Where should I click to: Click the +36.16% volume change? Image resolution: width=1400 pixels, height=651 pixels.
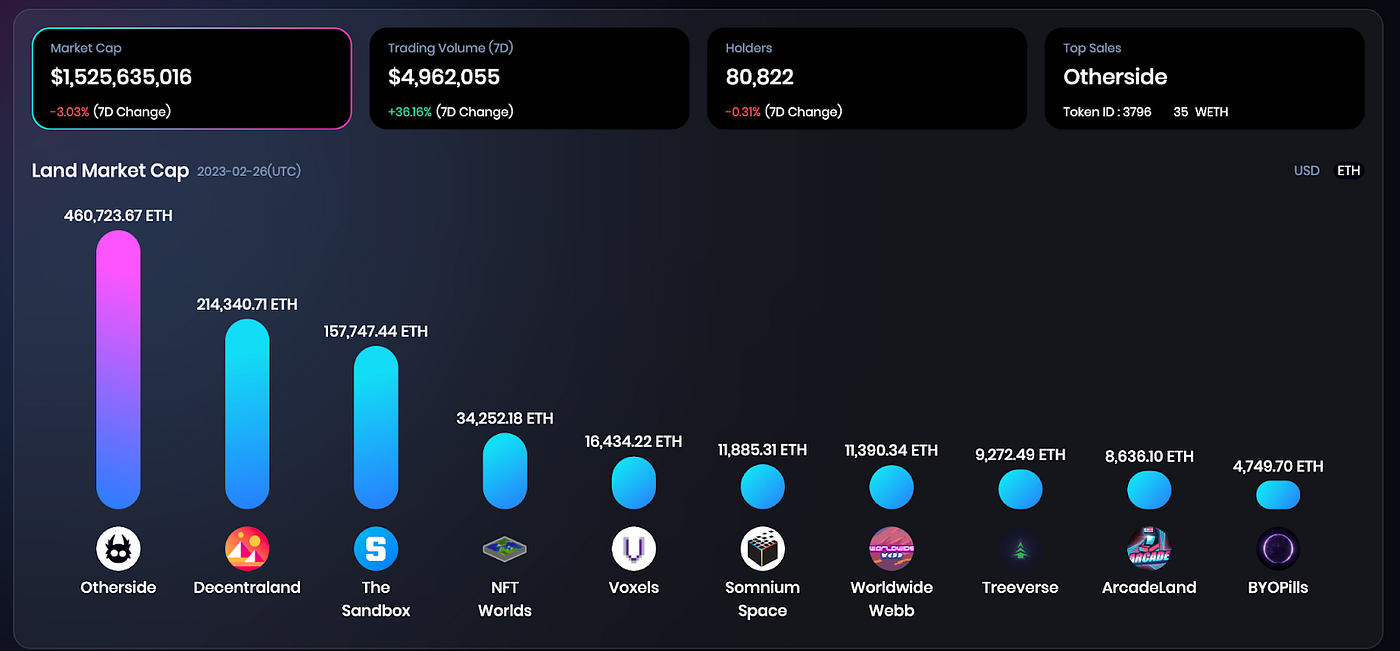click(410, 112)
